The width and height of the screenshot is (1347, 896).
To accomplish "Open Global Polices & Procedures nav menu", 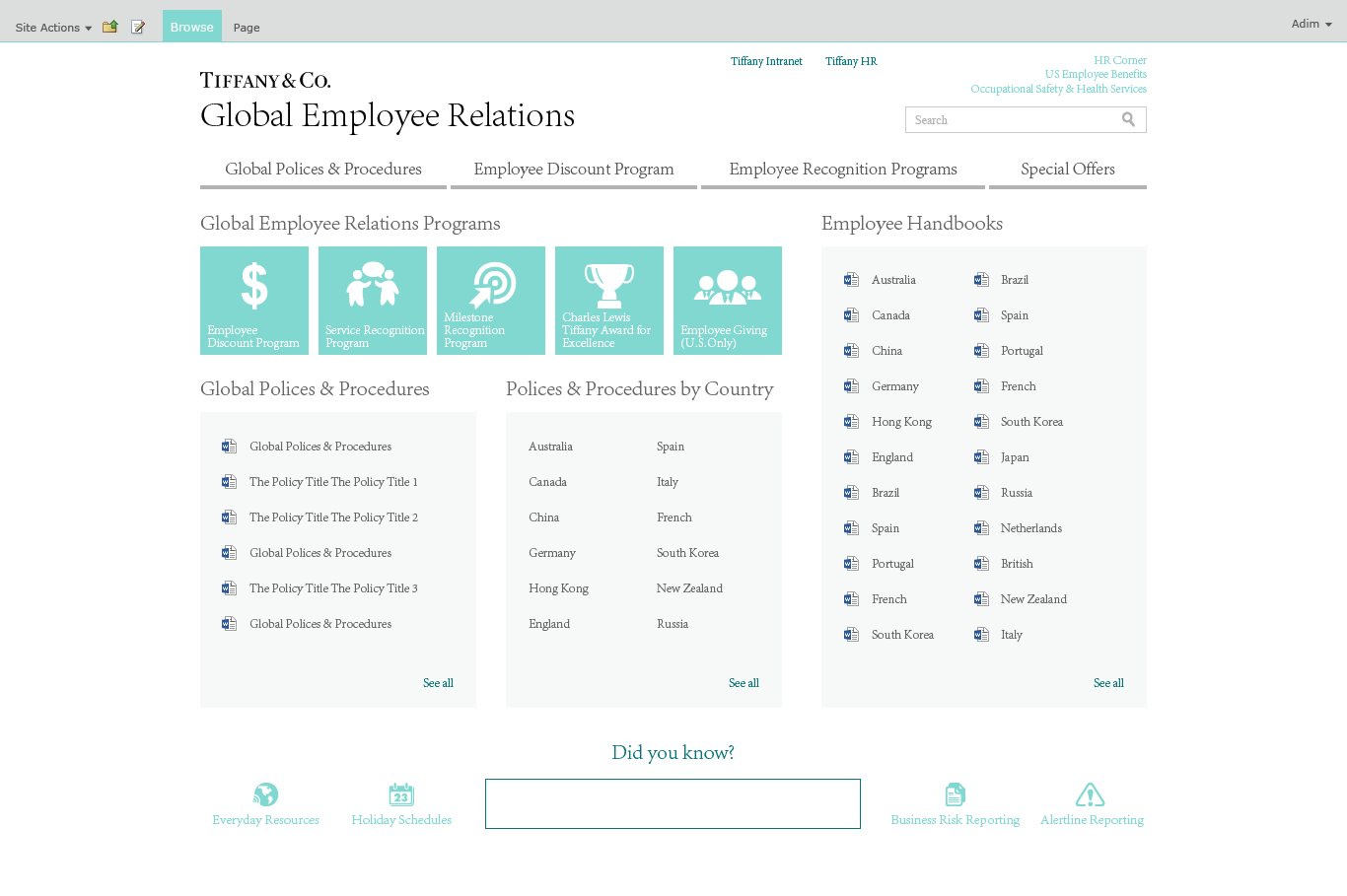I will tap(323, 170).
